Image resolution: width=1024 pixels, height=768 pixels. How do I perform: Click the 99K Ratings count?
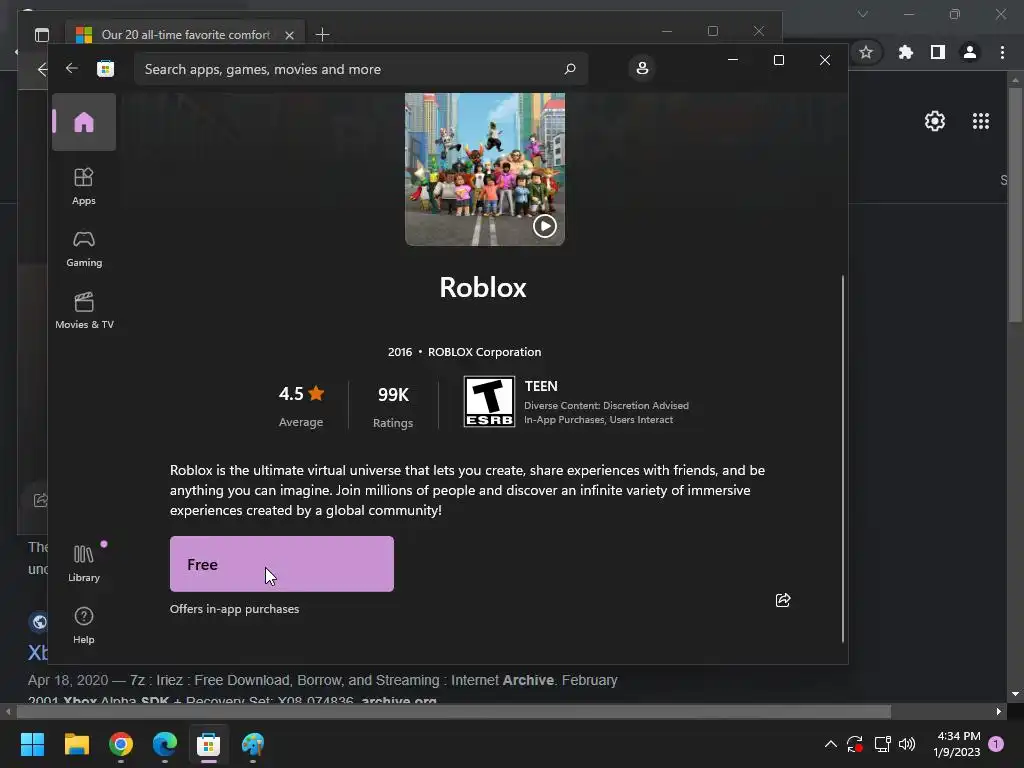(x=393, y=394)
